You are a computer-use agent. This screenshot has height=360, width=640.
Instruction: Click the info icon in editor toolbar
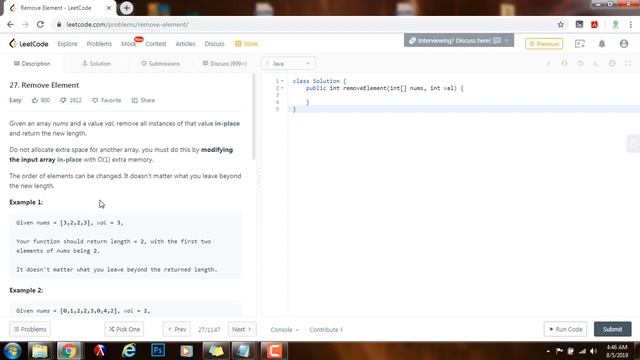tap(548, 64)
